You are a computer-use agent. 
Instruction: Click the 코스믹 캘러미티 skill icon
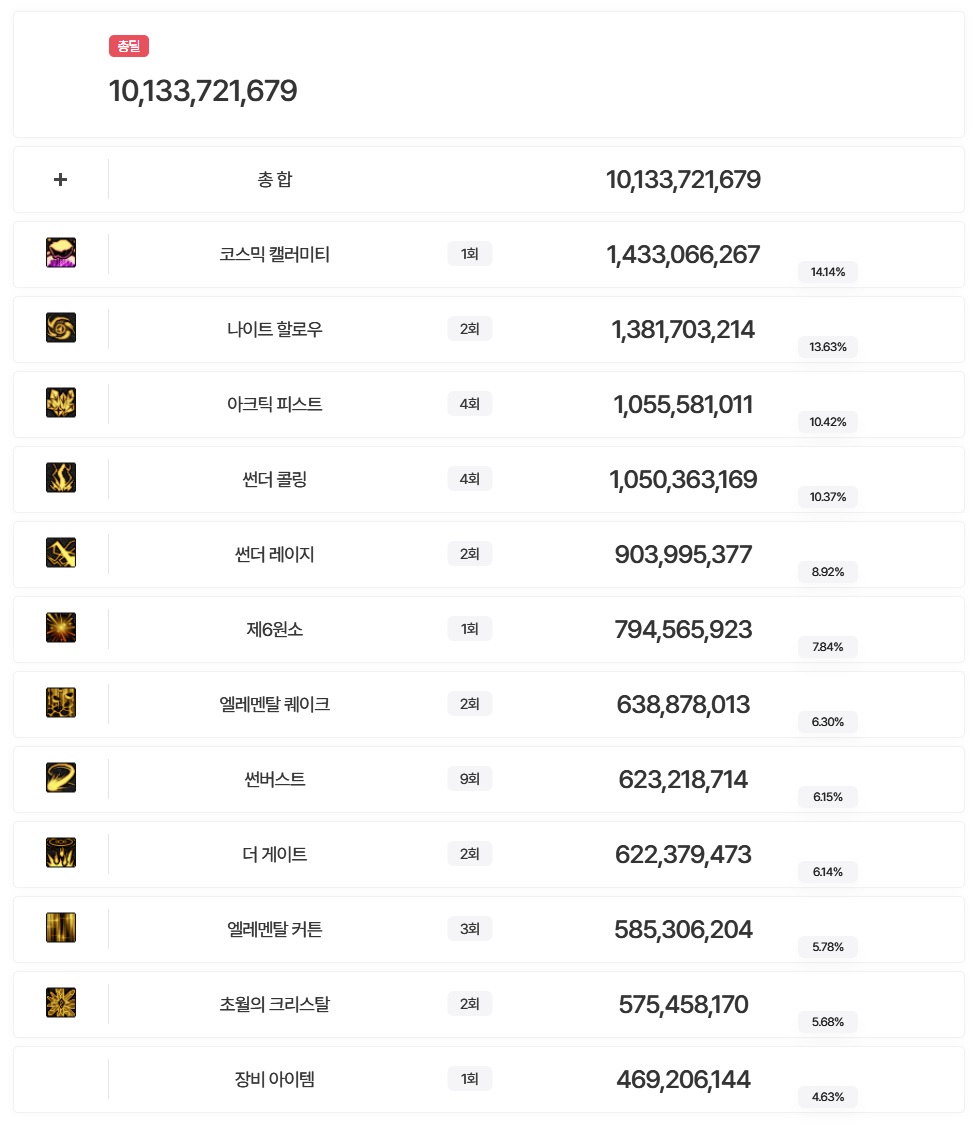tap(61, 253)
